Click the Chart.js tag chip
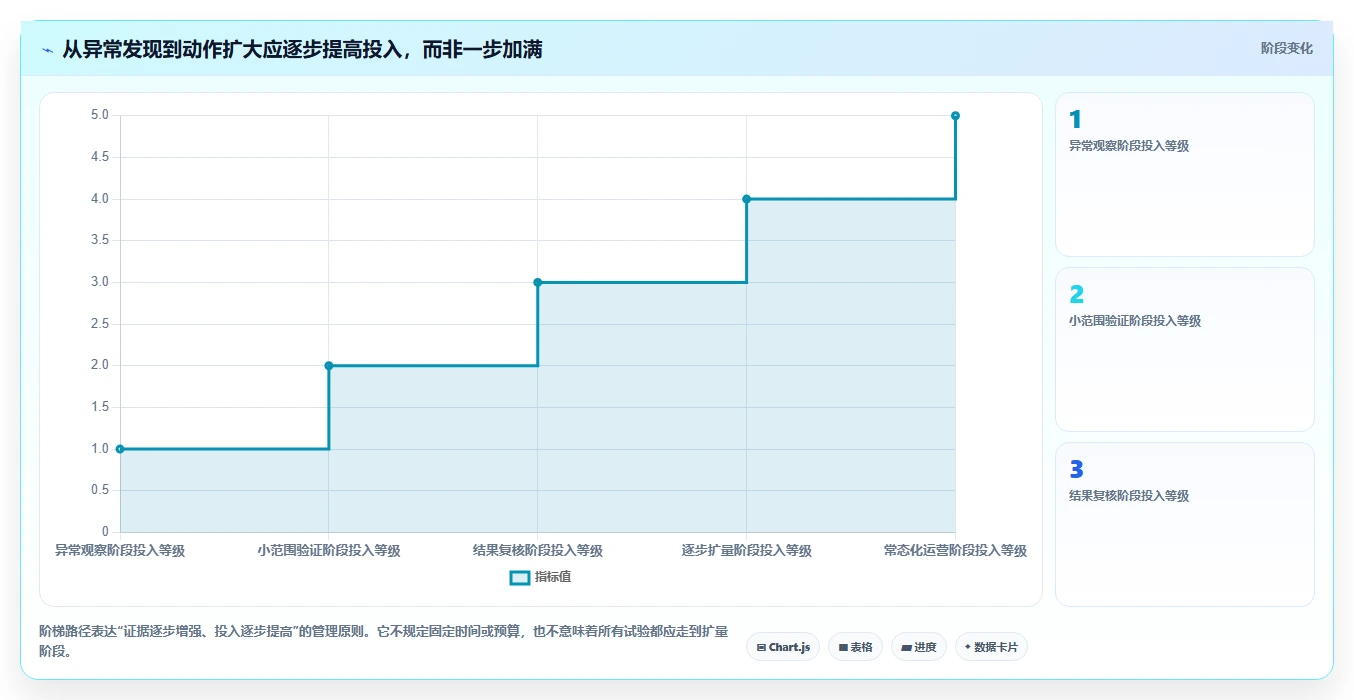1354x700 pixels. 783,647
